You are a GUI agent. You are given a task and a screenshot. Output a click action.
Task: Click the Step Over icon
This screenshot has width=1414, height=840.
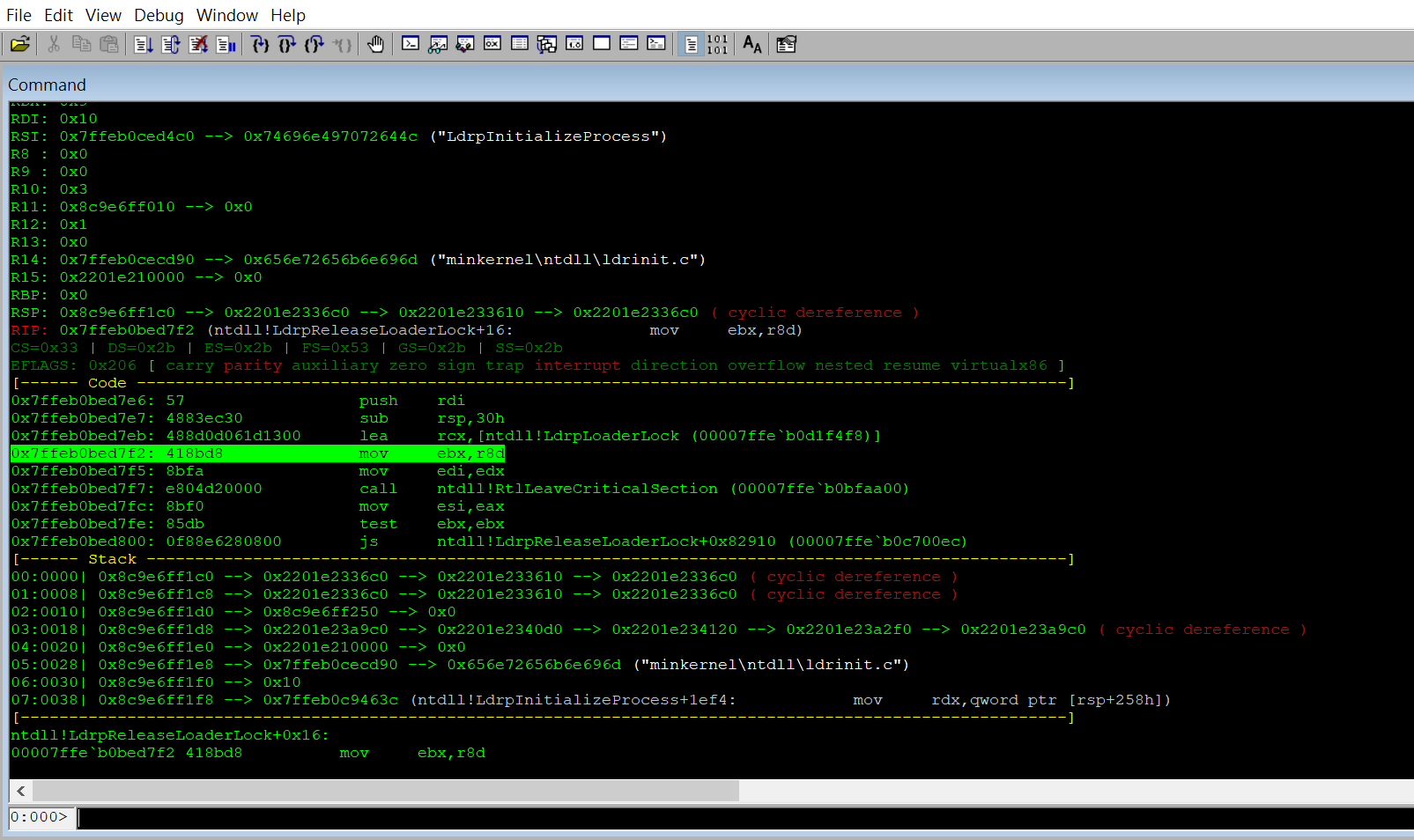pyautogui.click(x=287, y=44)
